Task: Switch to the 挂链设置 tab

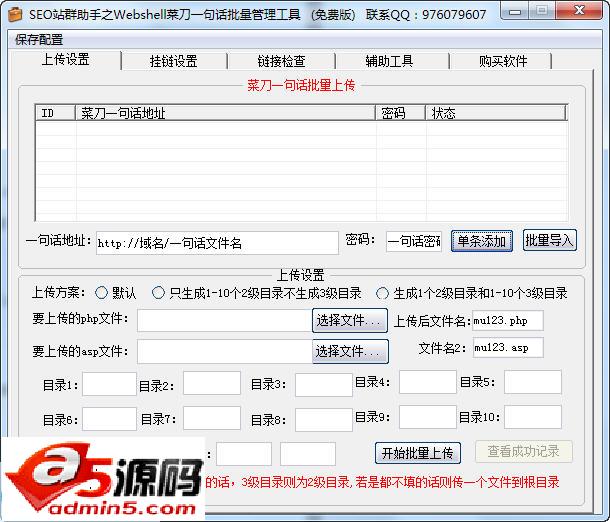Action: pyautogui.click(x=174, y=61)
